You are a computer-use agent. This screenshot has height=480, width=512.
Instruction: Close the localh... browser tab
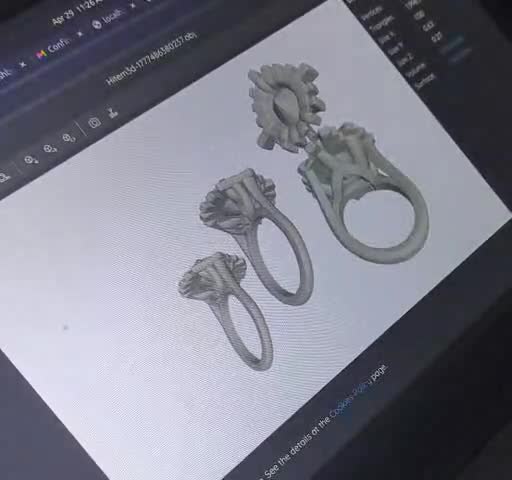132,5
